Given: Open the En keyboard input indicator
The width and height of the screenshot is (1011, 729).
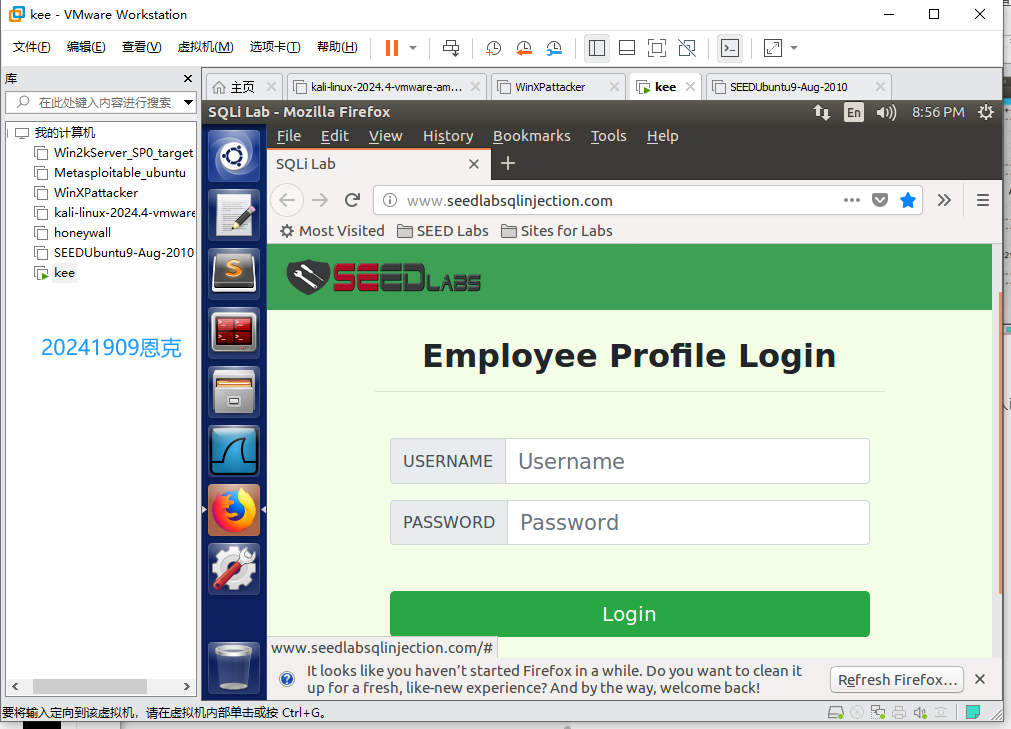Looking at the screenshot, I should 854,112.
